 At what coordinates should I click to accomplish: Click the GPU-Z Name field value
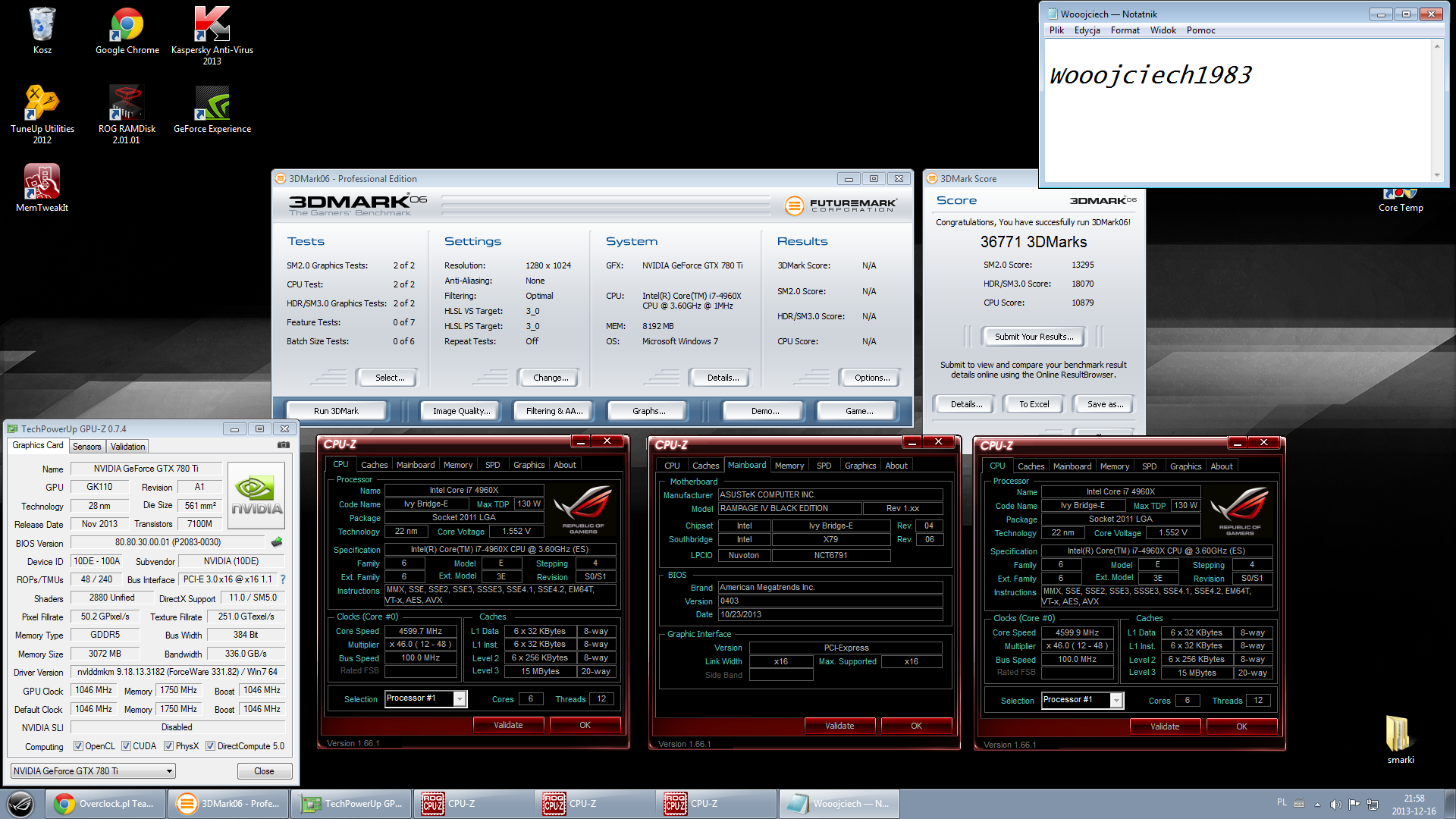(146, 469)
